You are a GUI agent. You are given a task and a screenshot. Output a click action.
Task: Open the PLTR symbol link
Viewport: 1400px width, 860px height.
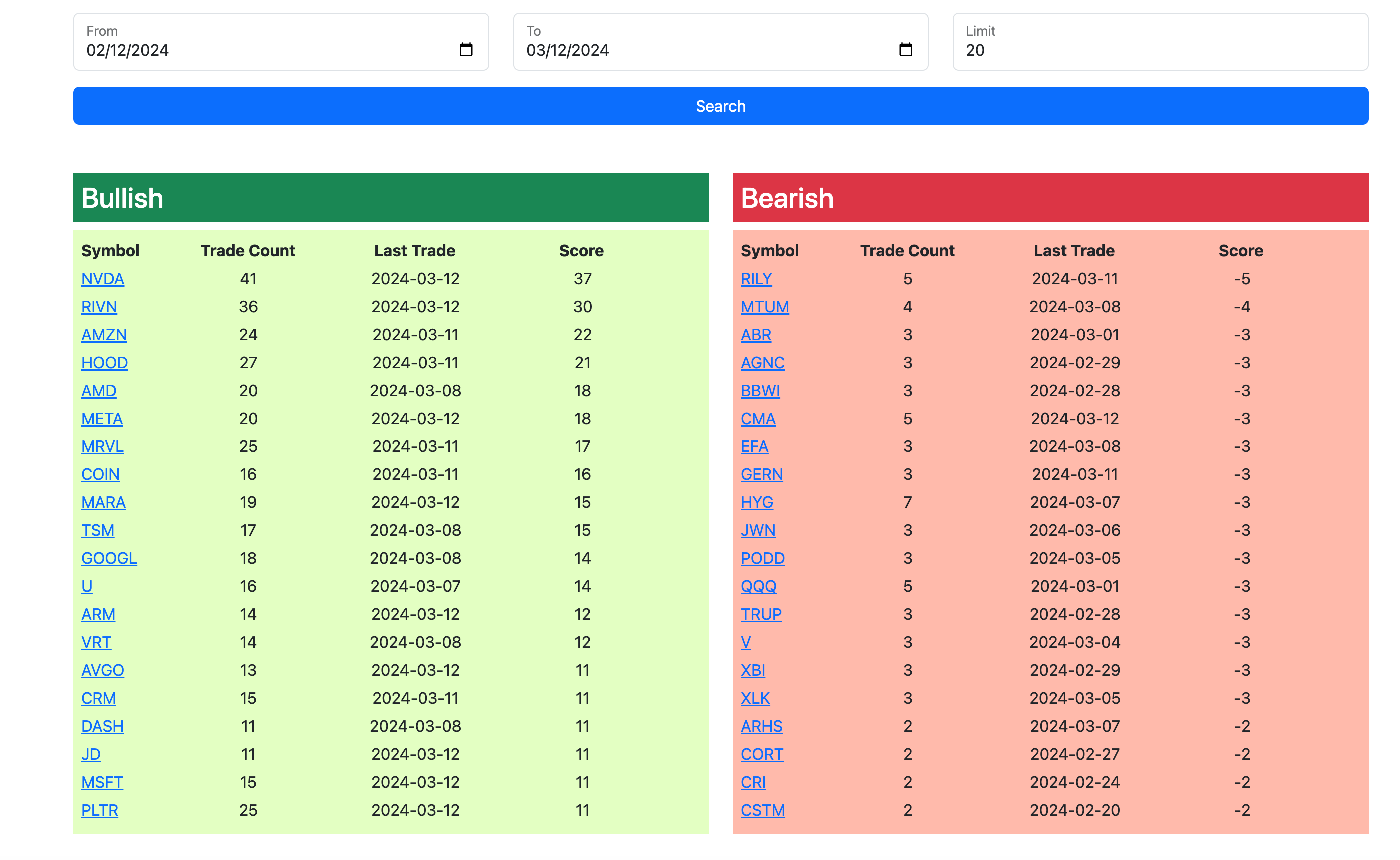pos(100,810)
